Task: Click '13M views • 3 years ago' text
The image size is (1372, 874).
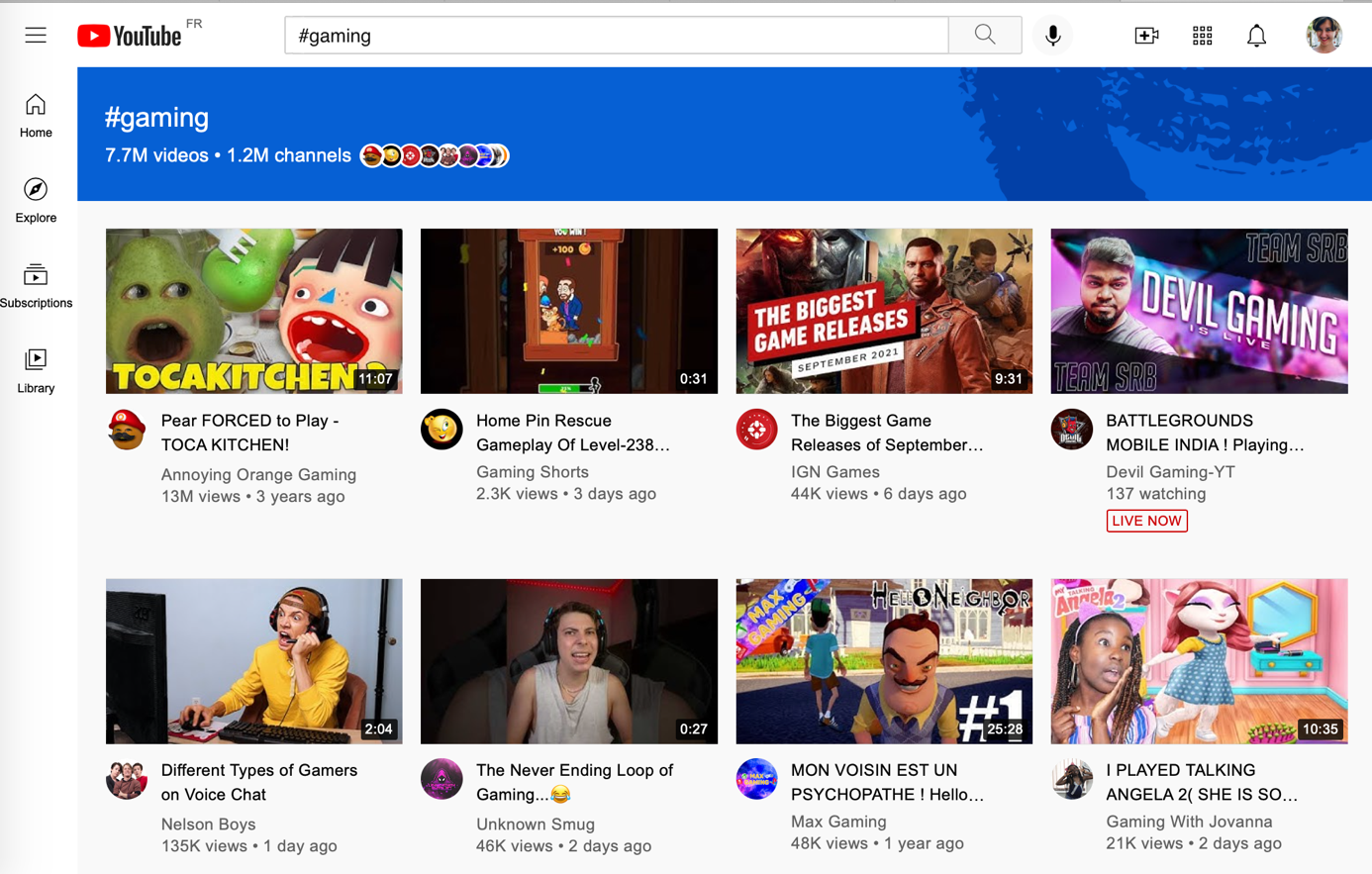Action: point(252,497)
